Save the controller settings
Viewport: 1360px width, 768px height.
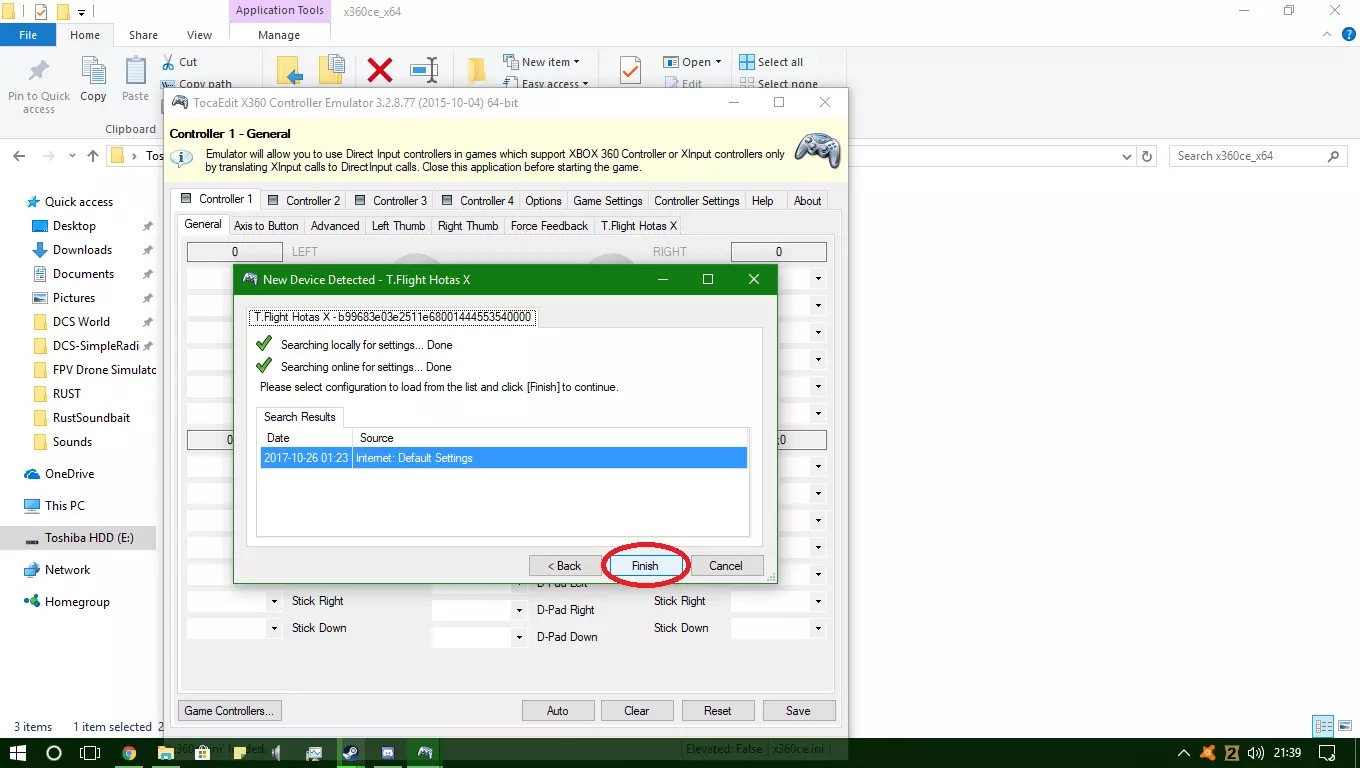pos(798,711)
